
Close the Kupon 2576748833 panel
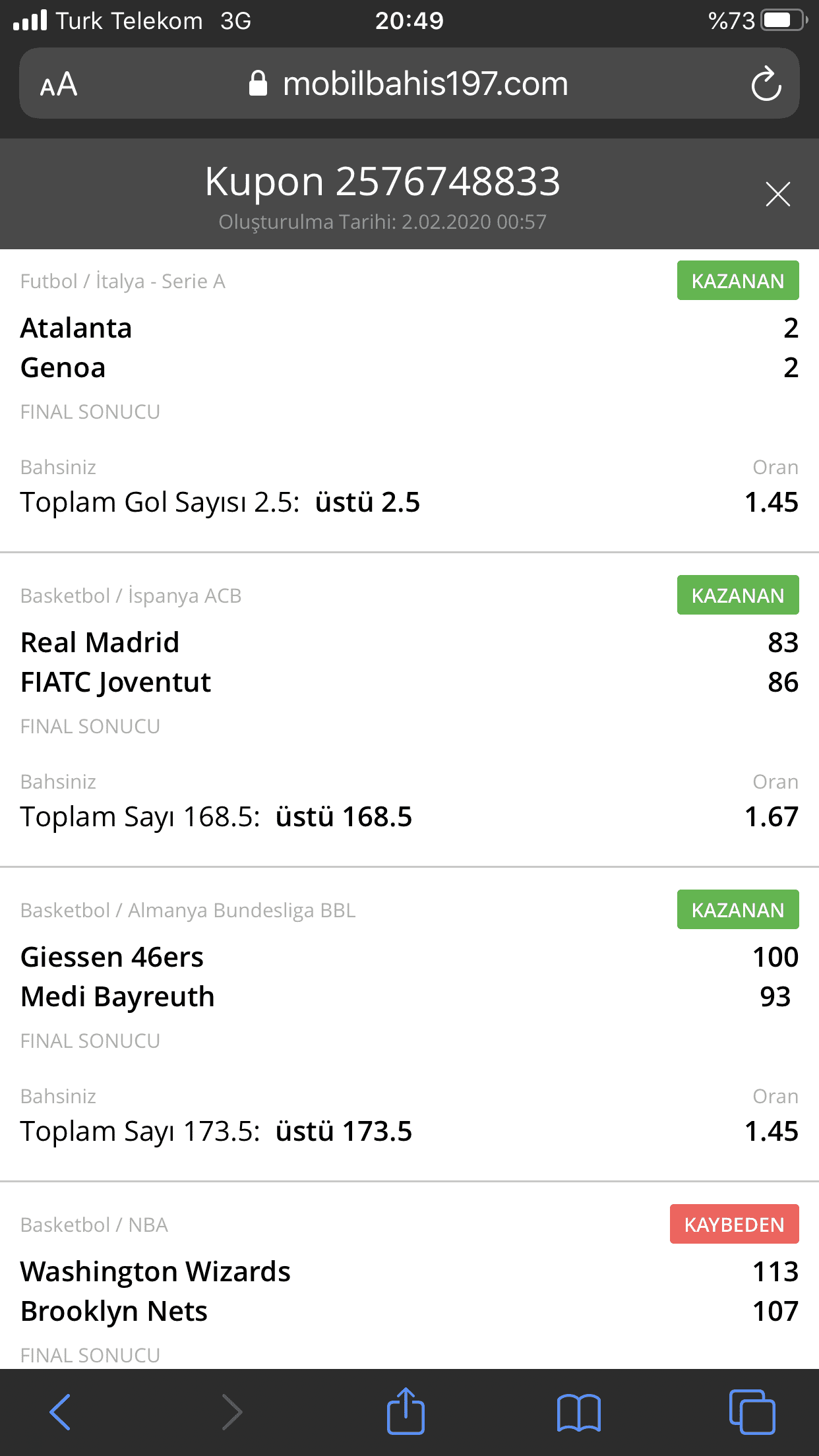[777, 194]
